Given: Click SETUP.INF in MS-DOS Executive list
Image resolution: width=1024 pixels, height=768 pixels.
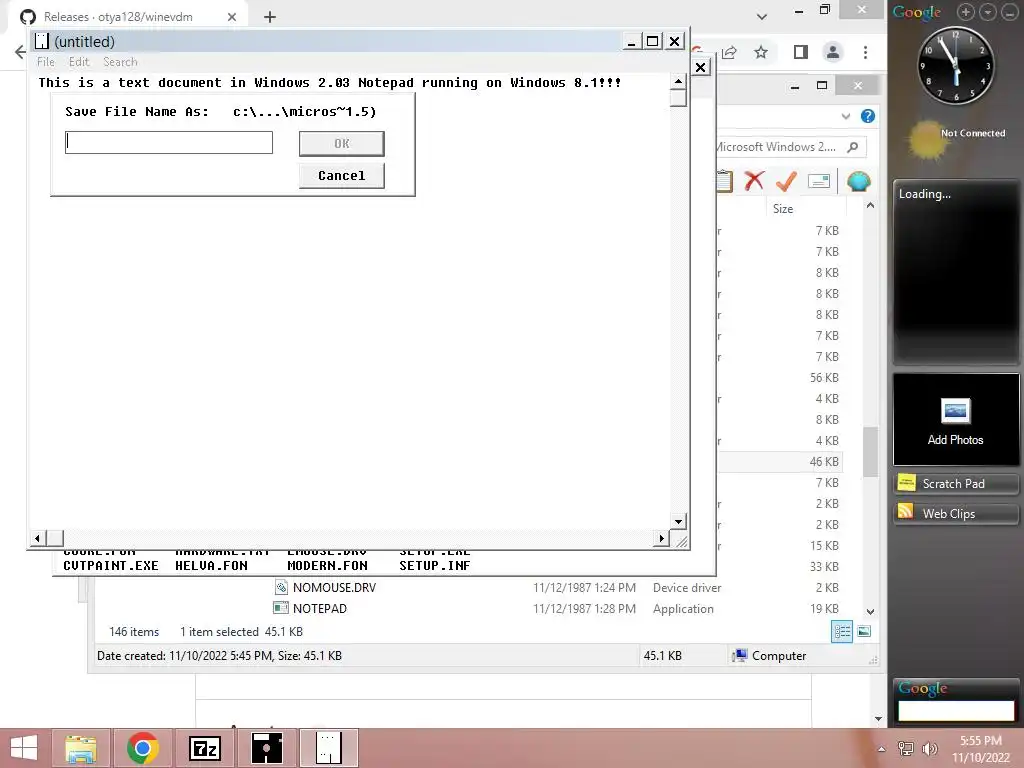Looking at the screenshot, I should pos(434,566).
